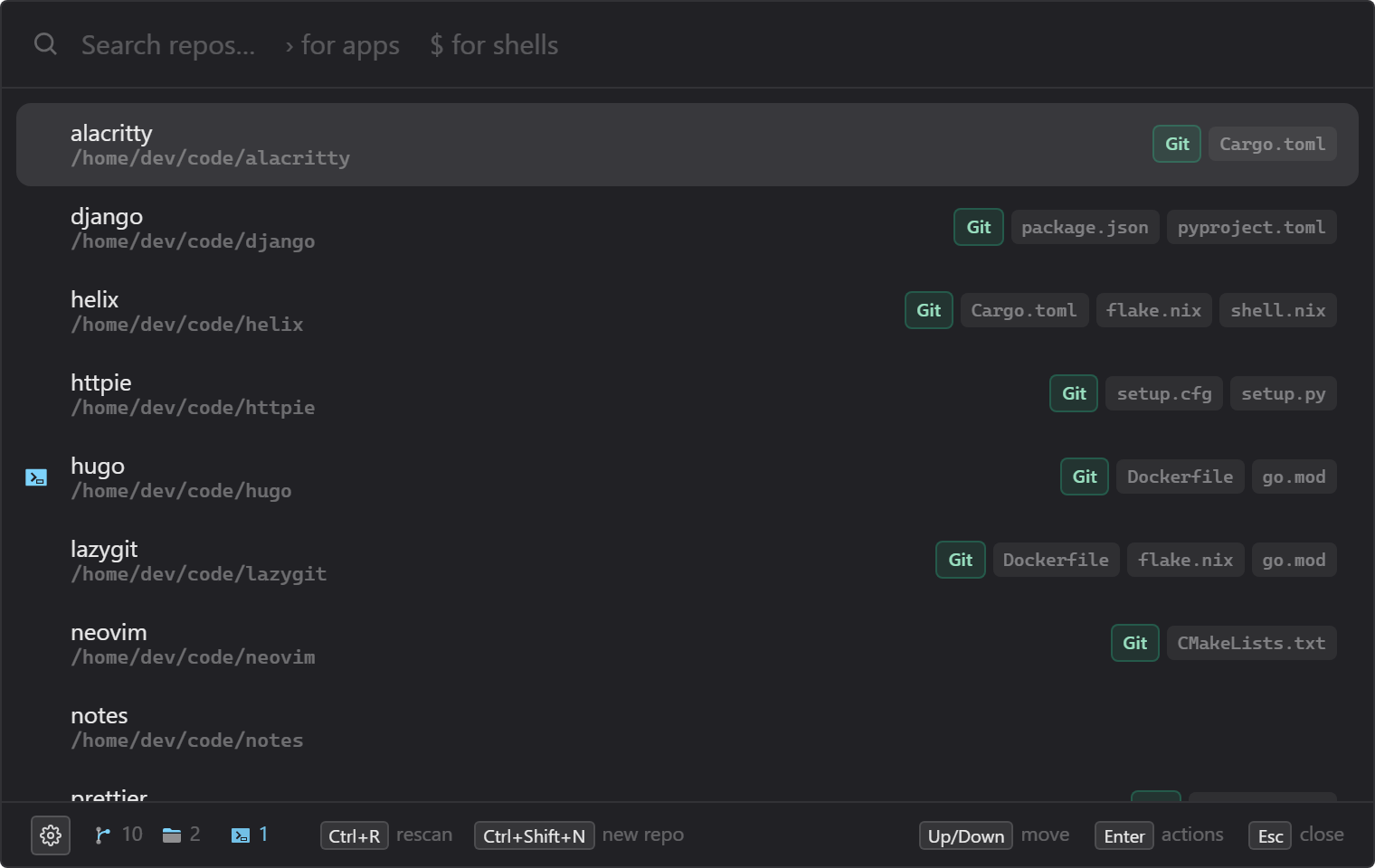Select the httpie repository entry
Screen dimensions: 1375x868
point(687,394)
